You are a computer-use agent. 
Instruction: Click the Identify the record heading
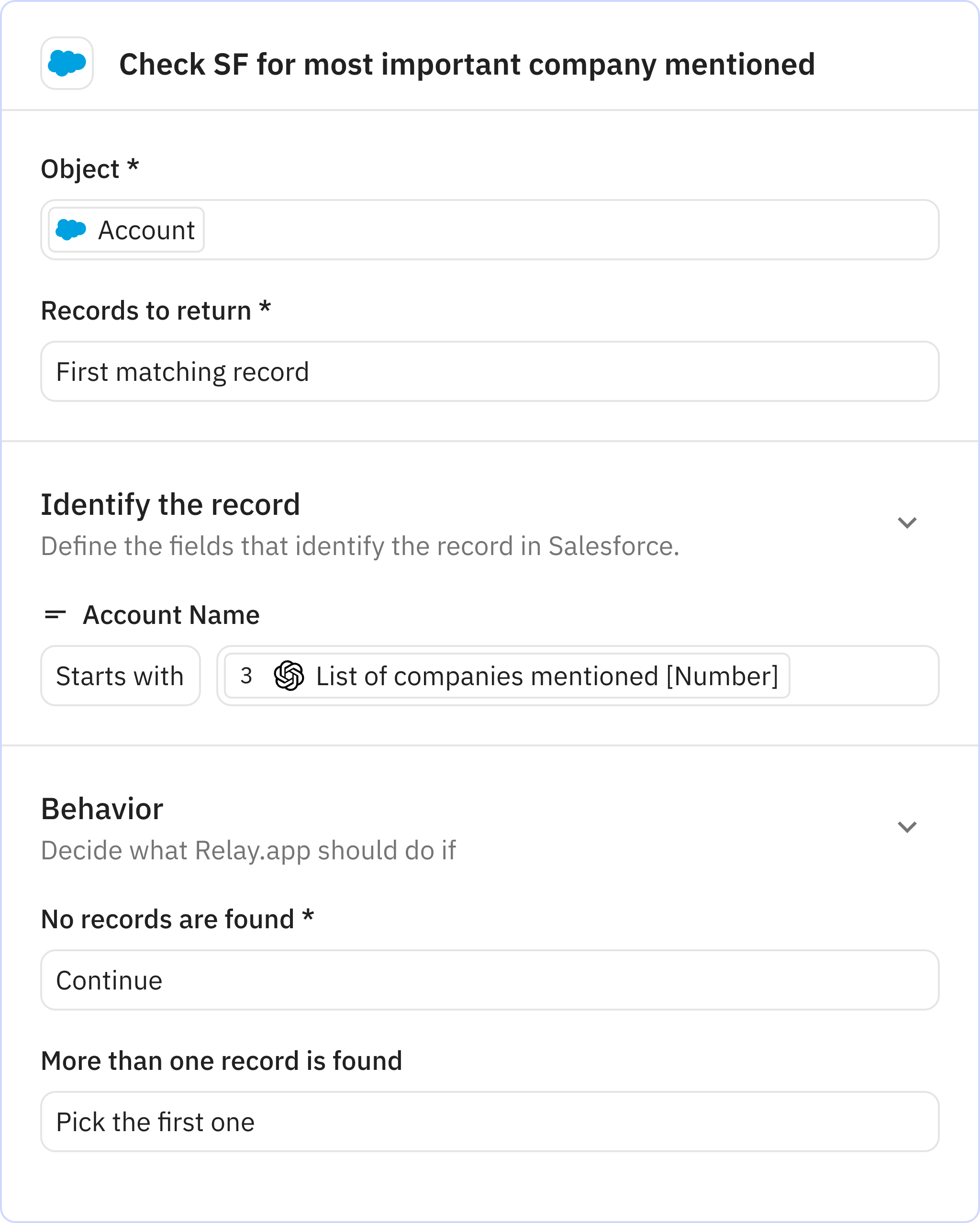click(170, 504)
